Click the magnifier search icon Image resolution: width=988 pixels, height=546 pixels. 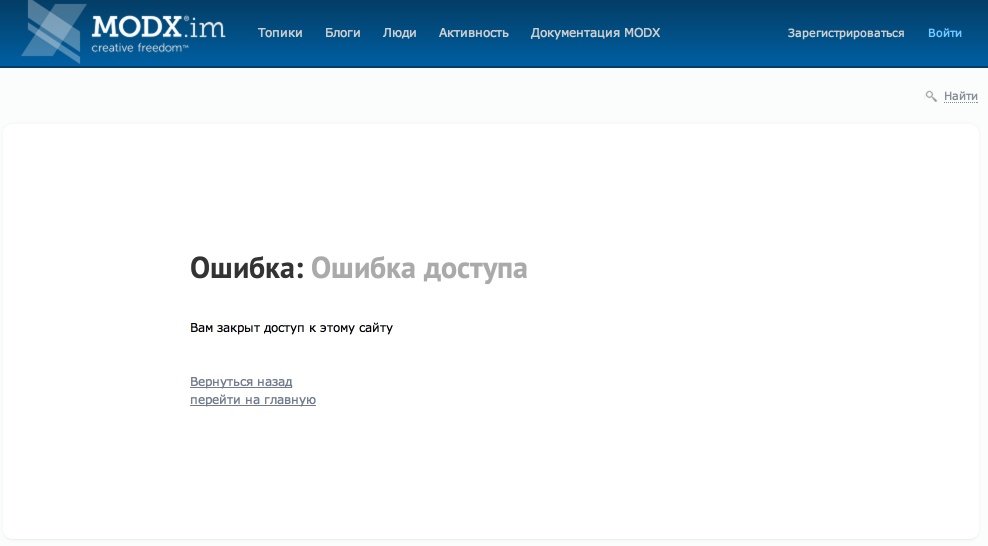click(x=931, y=96)
